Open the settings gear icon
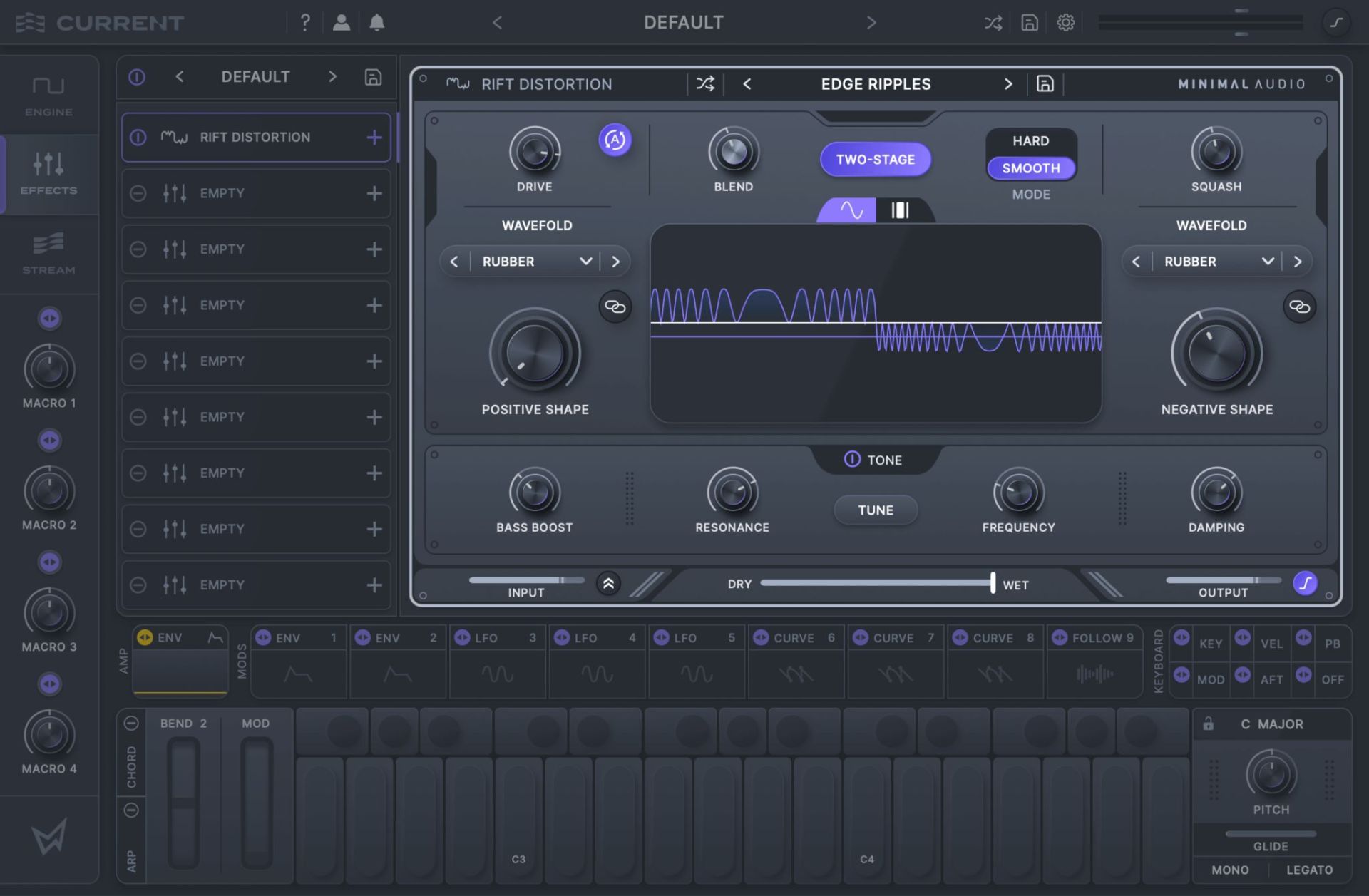This screenshot has width=1369, height=896. click(1065, 23)
